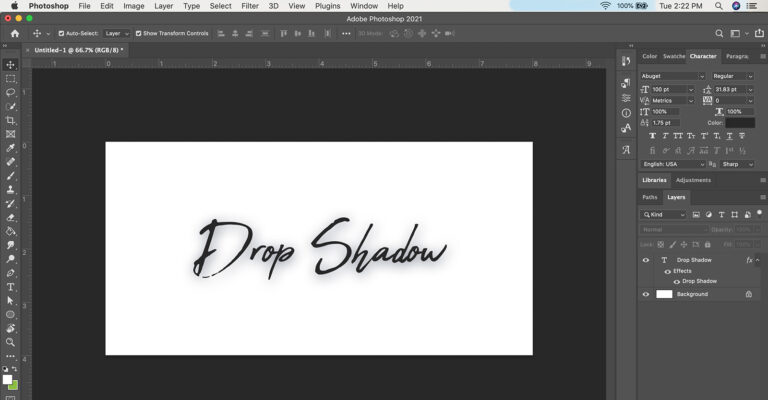Screen dimensions: 768x400
Task: Open macOS Spotlight search in menu bar
Action: 719,6
